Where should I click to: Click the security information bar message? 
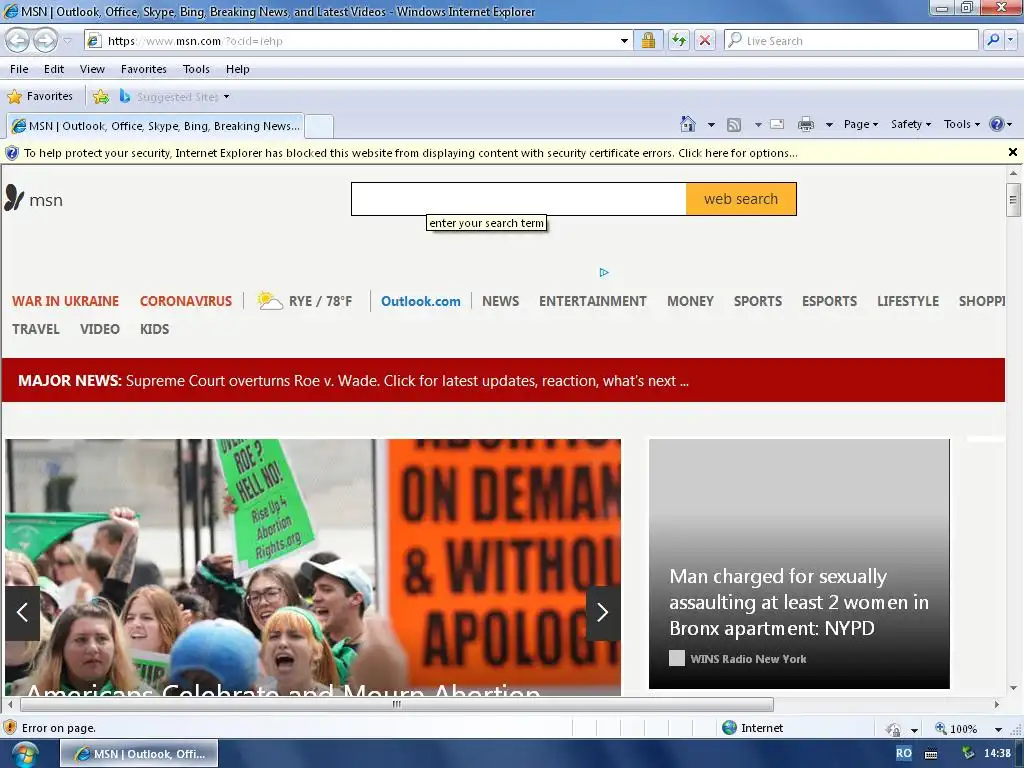click(x=410, y=153)
